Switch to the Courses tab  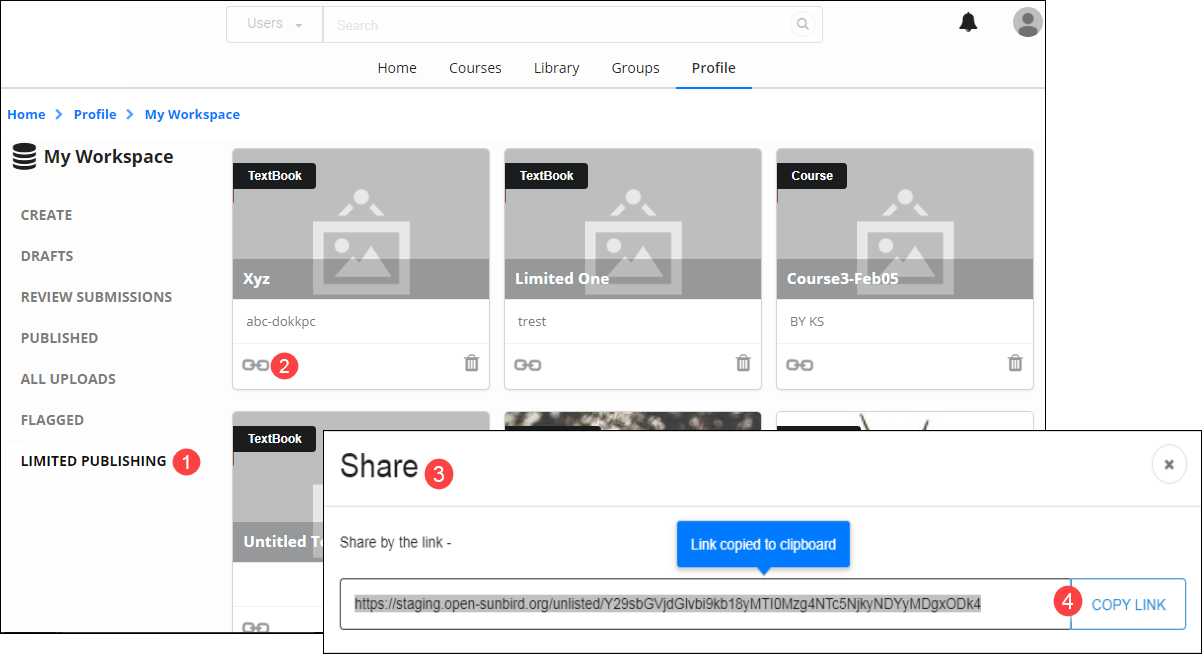coord(475,68)
